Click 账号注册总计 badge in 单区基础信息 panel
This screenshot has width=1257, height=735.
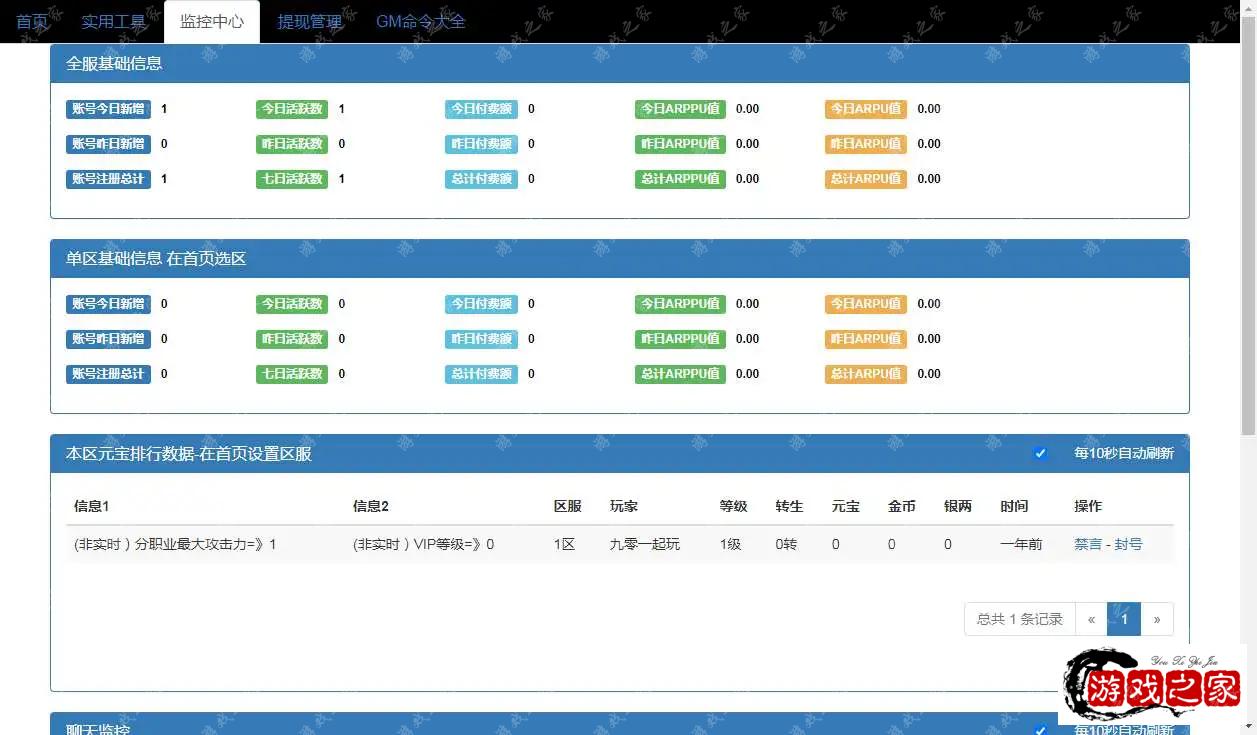coord(108,374)
